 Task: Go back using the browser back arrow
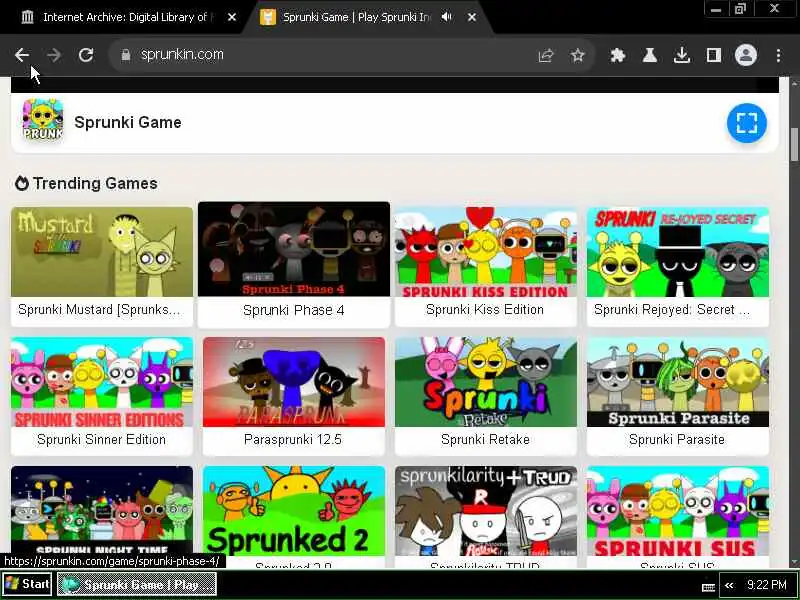(x=22, y=55)
